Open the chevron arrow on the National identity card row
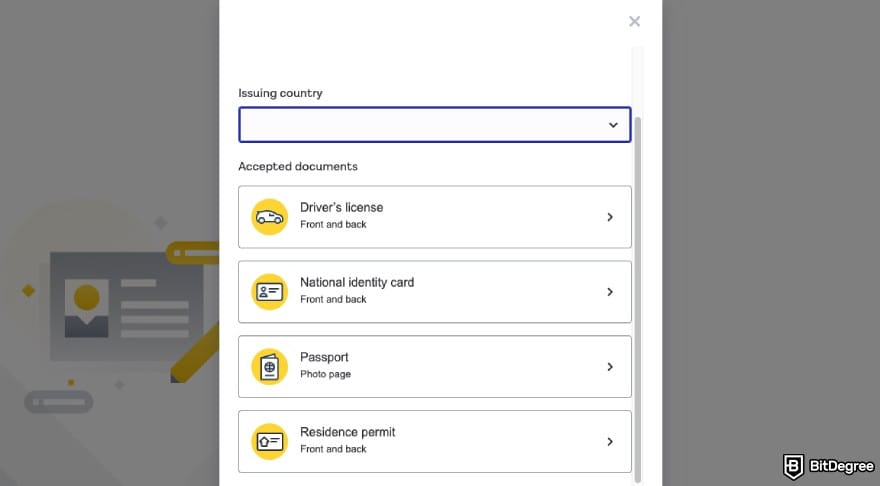 610,292
